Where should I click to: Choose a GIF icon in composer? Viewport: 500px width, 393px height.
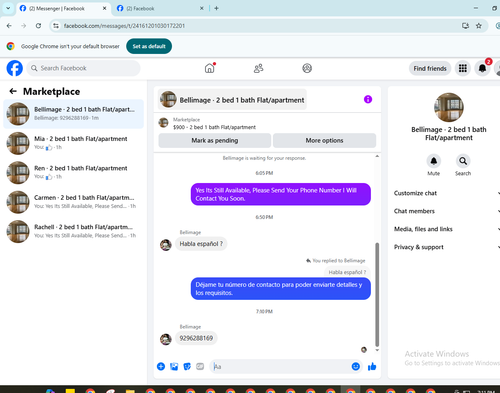coord(200,367)
